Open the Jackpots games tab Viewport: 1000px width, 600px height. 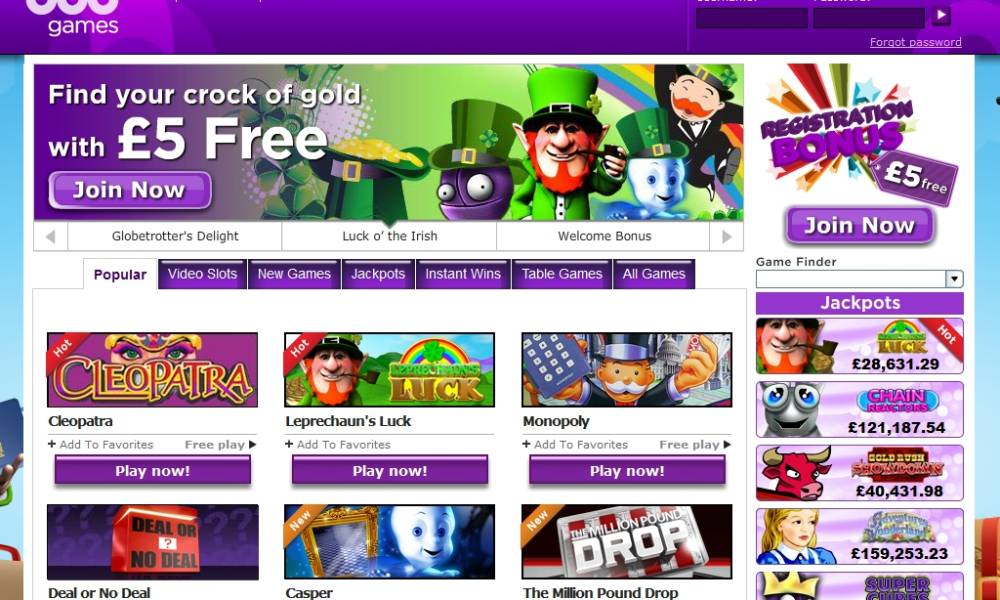[x=378, y=274]
